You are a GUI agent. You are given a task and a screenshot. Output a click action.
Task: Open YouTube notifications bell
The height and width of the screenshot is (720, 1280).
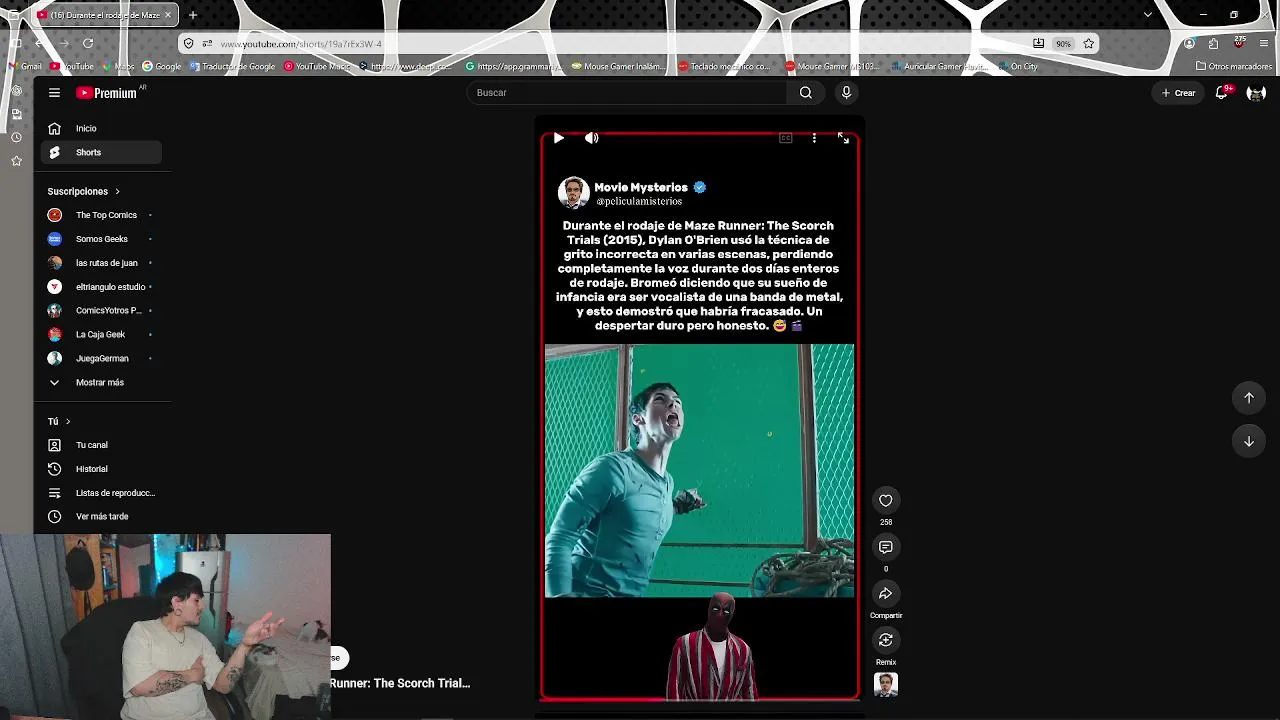click(x=1222, y=93)
